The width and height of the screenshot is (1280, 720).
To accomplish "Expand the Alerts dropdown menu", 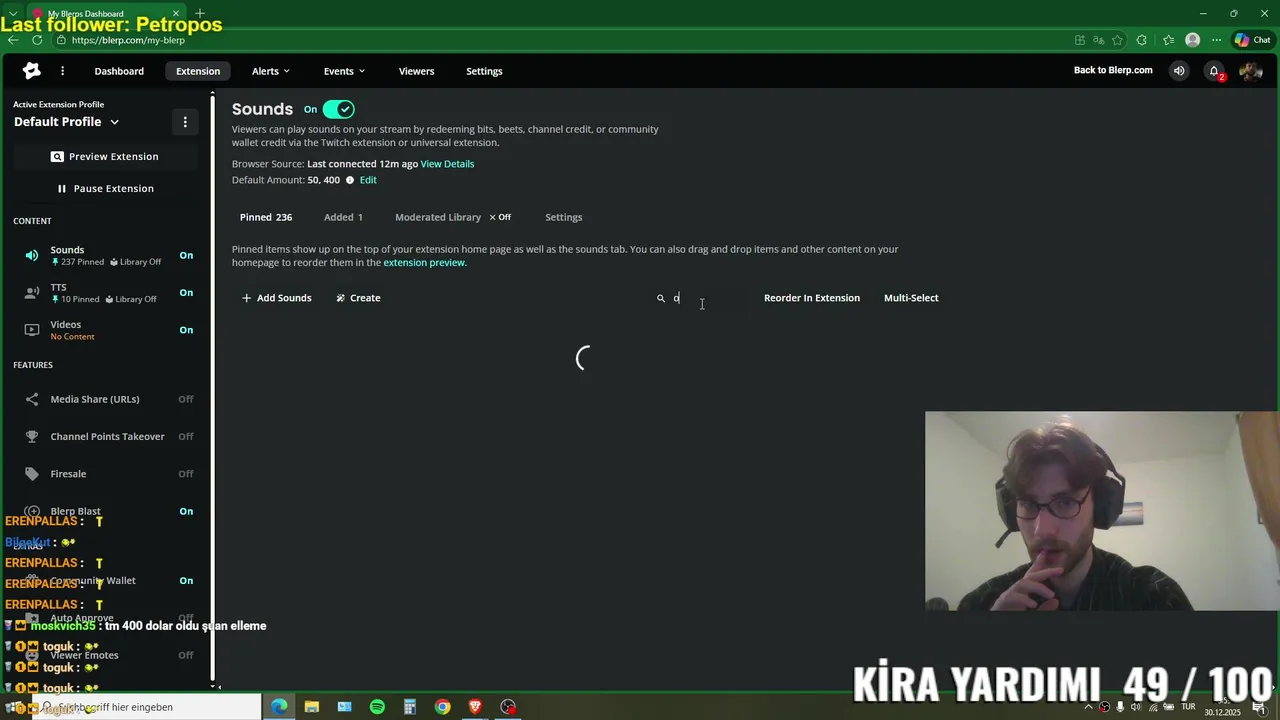I will click(x=270, y=71).
